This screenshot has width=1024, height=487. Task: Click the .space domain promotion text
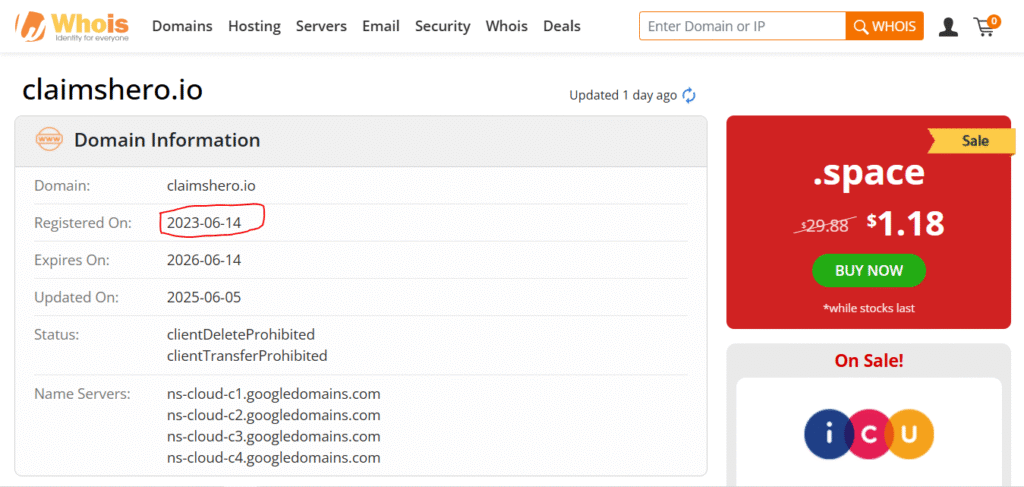coord(869,173)
